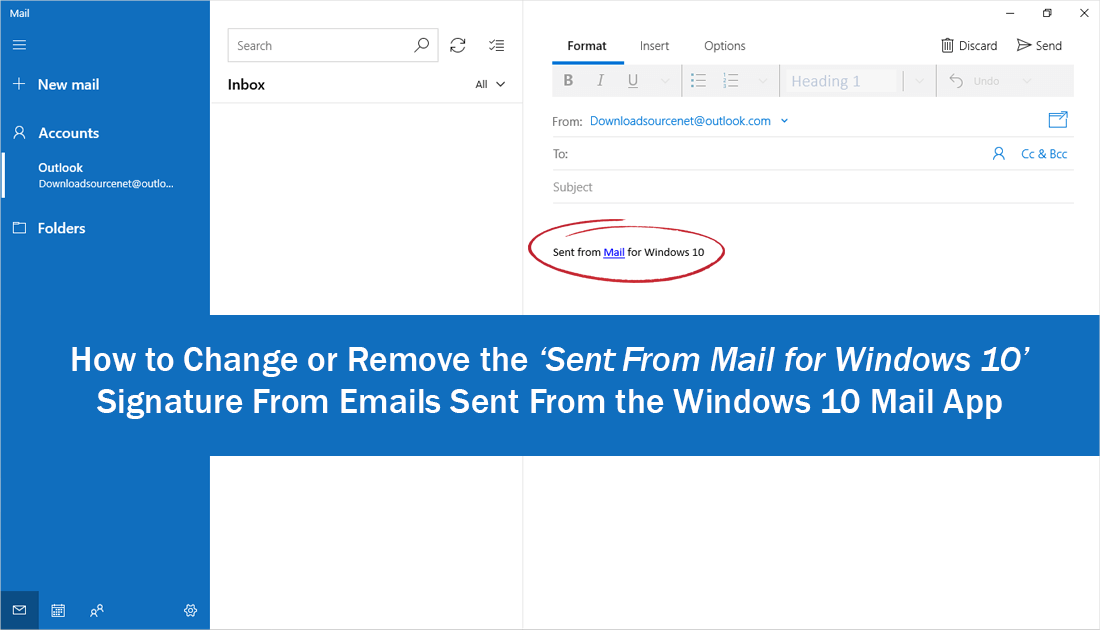Switch to the Calendar app
1100x630 pixels.
pyautogui.click(x=58, y=610)
